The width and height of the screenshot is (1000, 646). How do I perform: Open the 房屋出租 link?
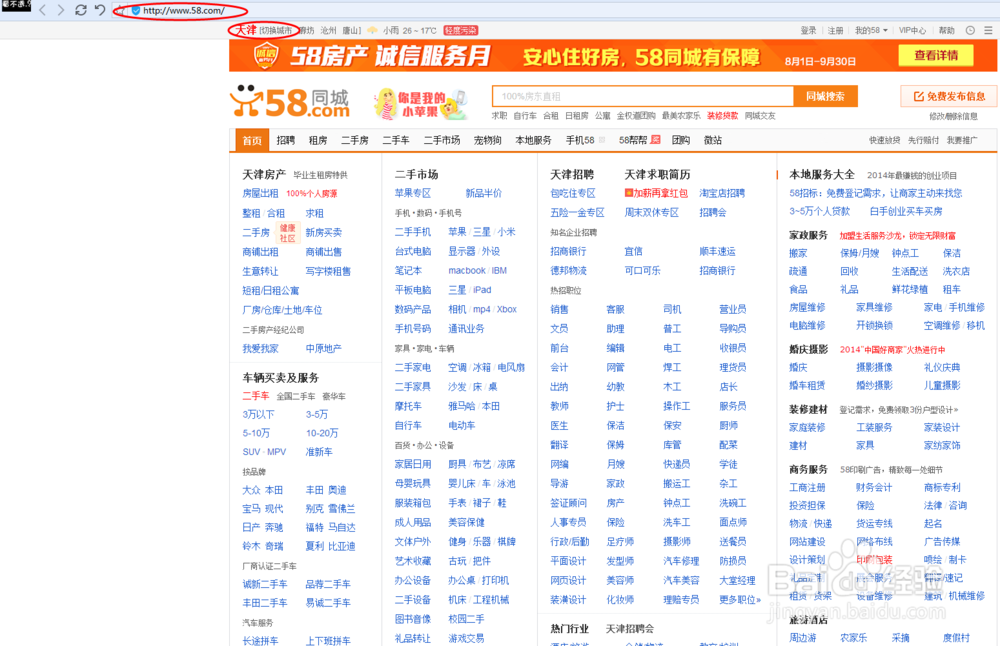coord(260,193)
